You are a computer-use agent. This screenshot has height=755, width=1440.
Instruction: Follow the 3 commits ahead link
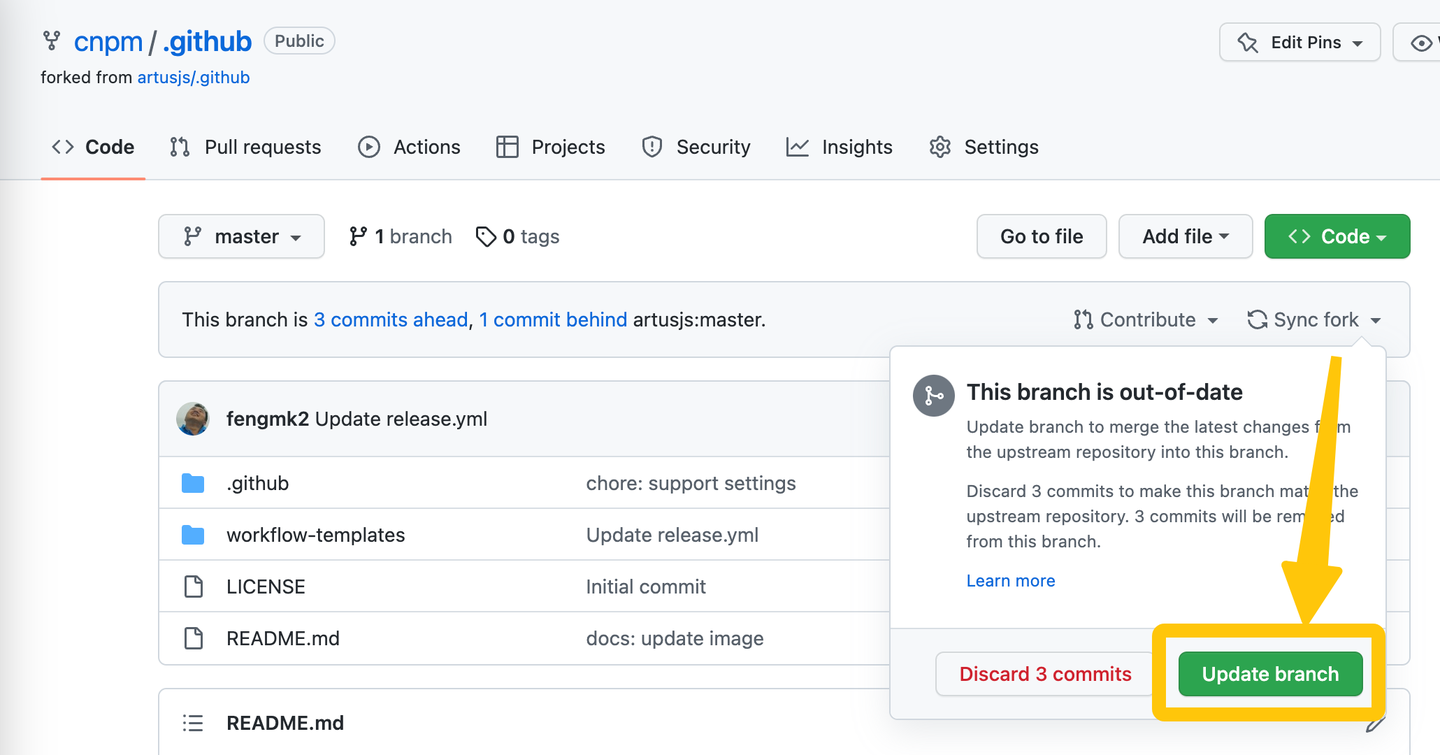coord(391,319)
